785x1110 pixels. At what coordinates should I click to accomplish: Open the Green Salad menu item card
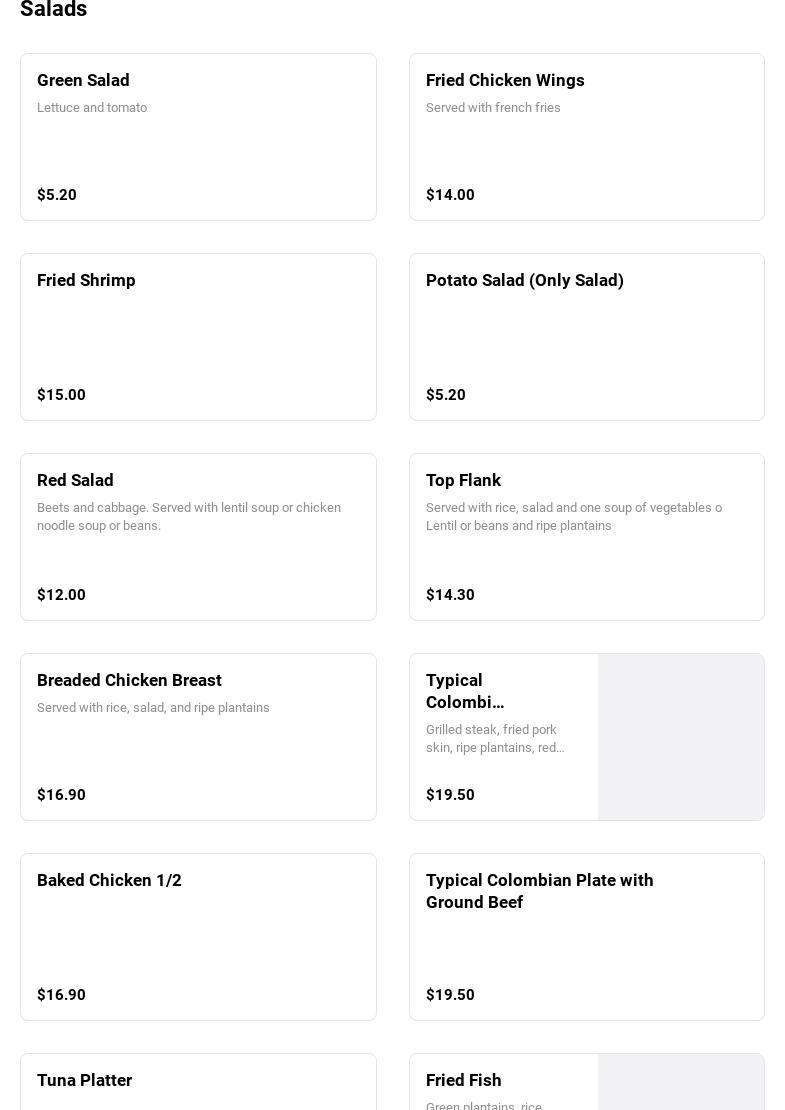[x=198, y=137]
